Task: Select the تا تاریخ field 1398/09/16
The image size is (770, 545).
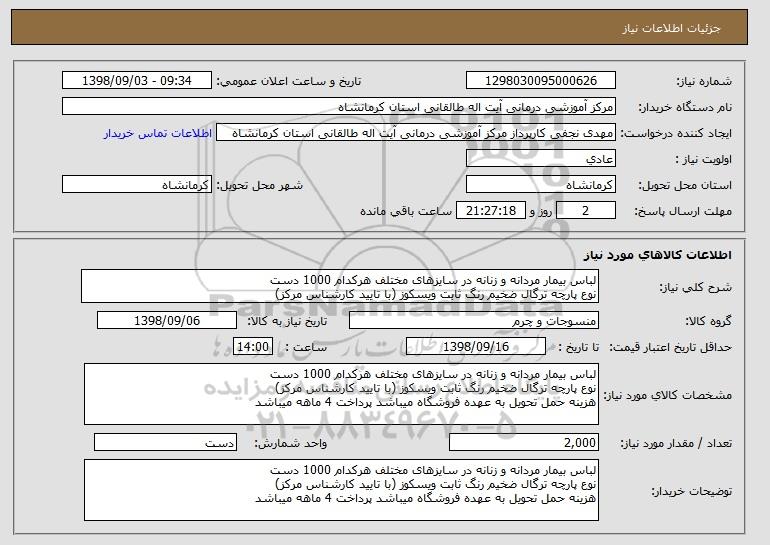Action: 476,347
